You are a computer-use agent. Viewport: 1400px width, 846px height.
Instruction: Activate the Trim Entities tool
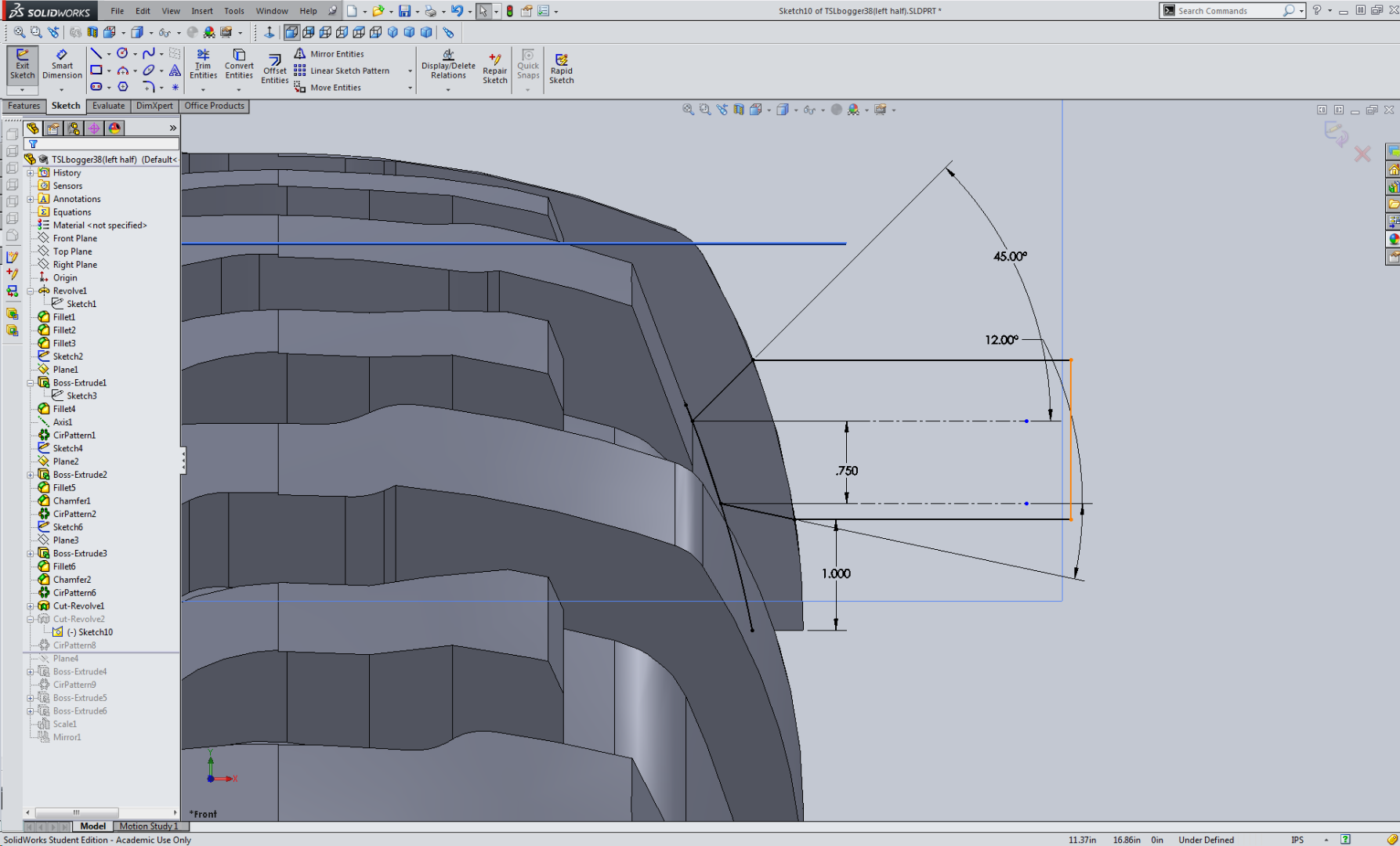pyautogui.click(x=203, y=67)
